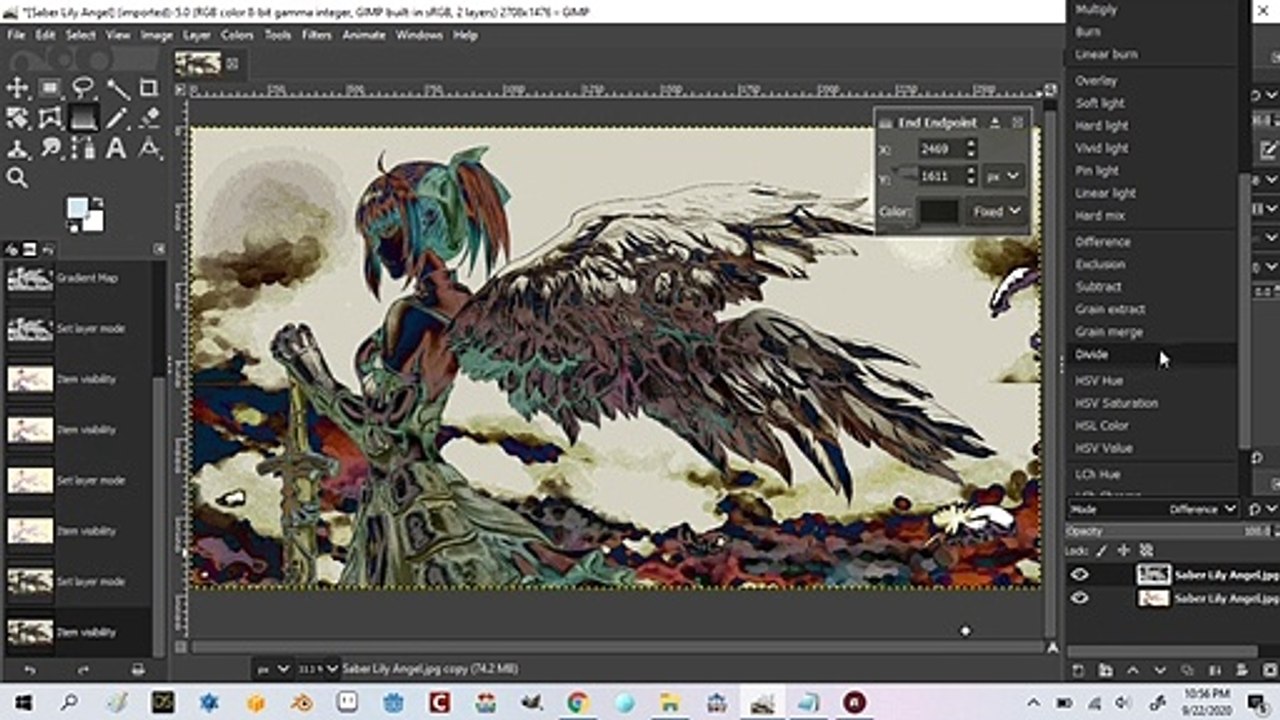
Task: Click the foreground color swatch
Action: click(x=78, y=208)
